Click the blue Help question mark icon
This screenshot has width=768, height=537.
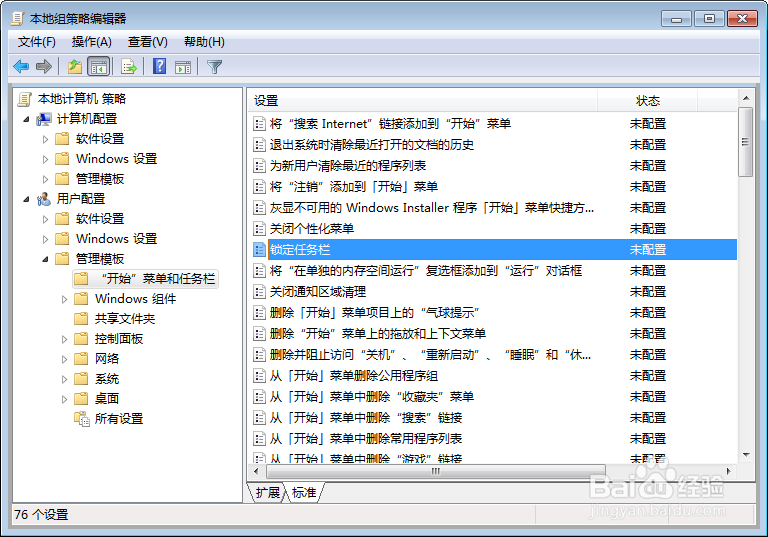tap(159, 66)
